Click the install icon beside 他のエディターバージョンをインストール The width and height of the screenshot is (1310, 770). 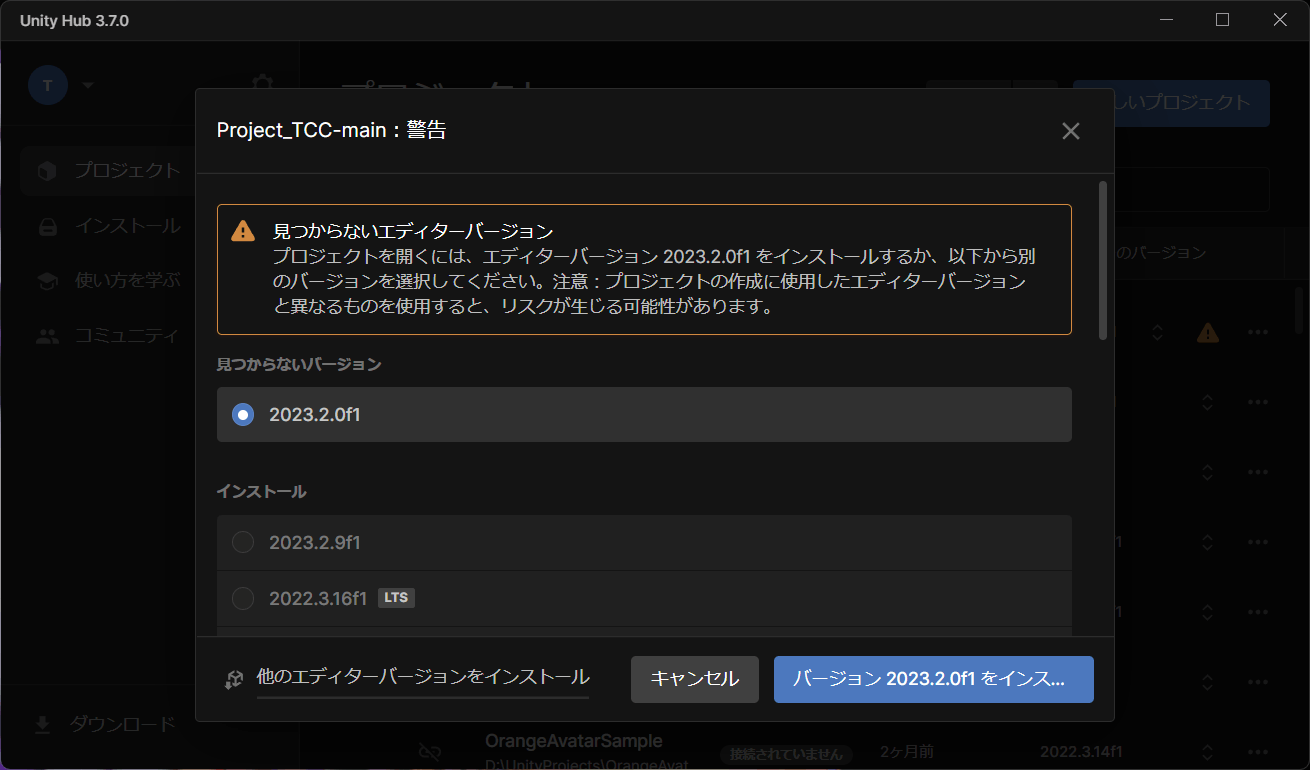234,679
